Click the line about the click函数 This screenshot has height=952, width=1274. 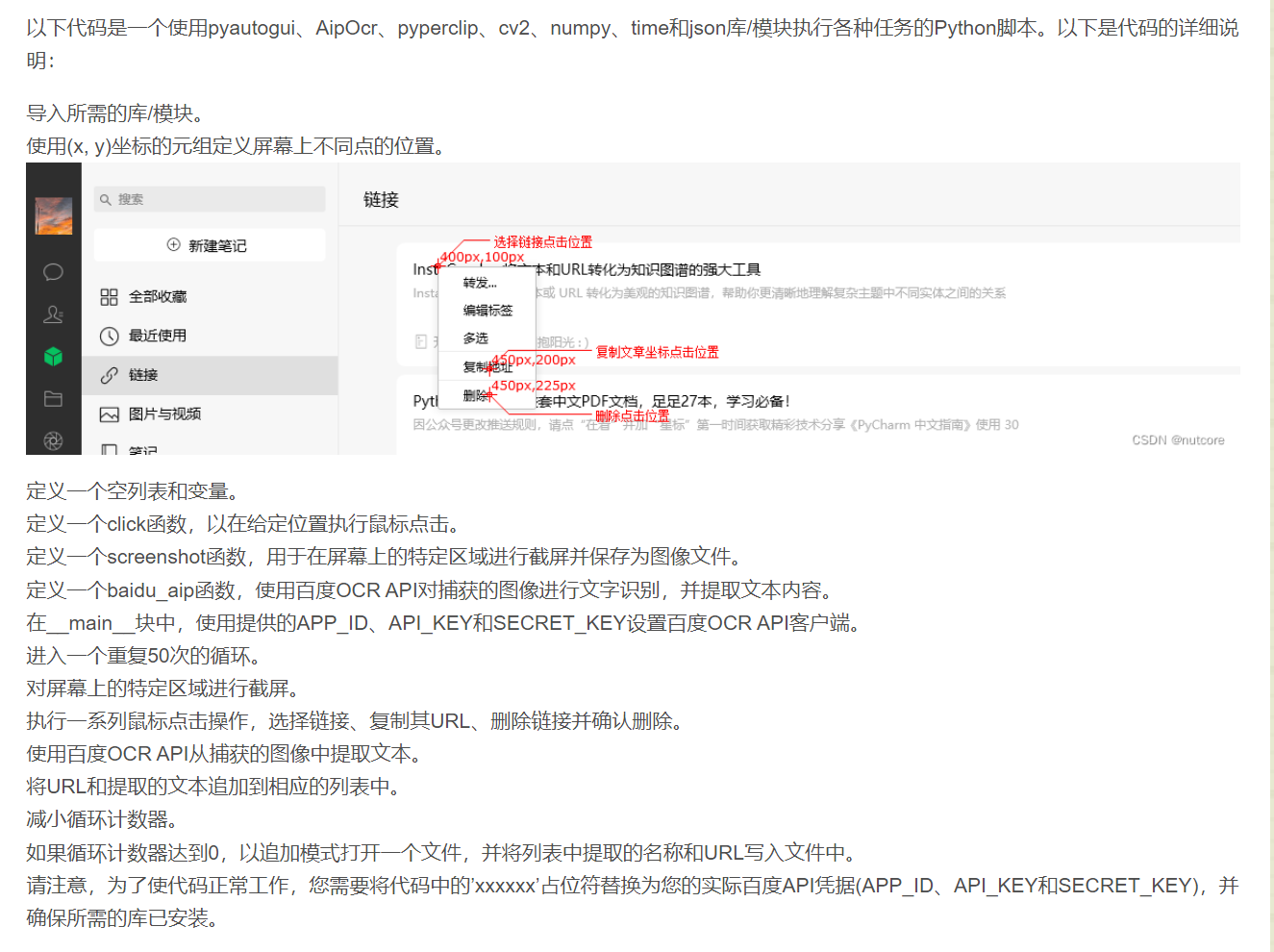[245, 524]
